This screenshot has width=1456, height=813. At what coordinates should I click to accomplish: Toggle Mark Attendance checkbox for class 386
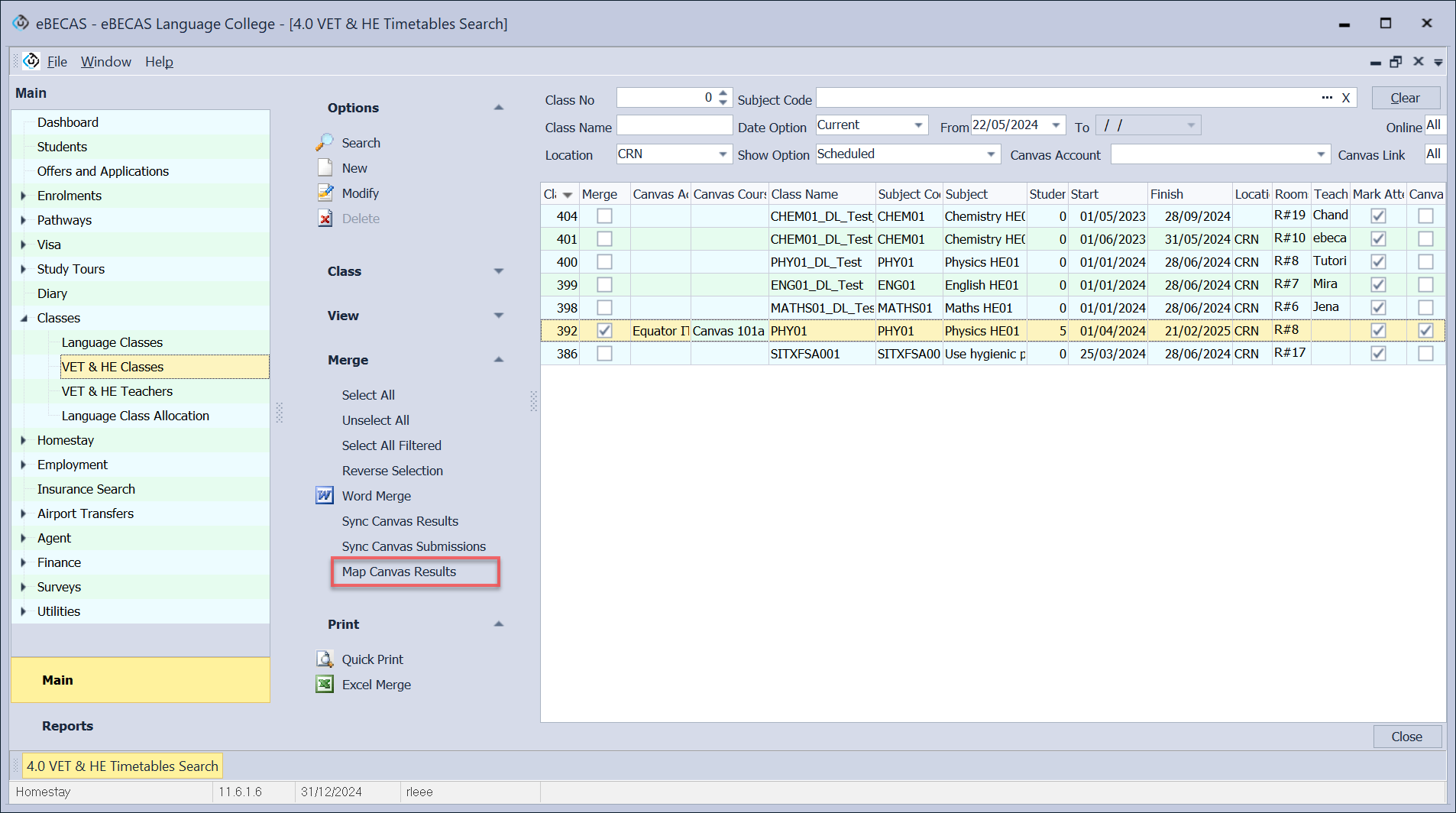pyautogui.click(x=1378, y=354)
